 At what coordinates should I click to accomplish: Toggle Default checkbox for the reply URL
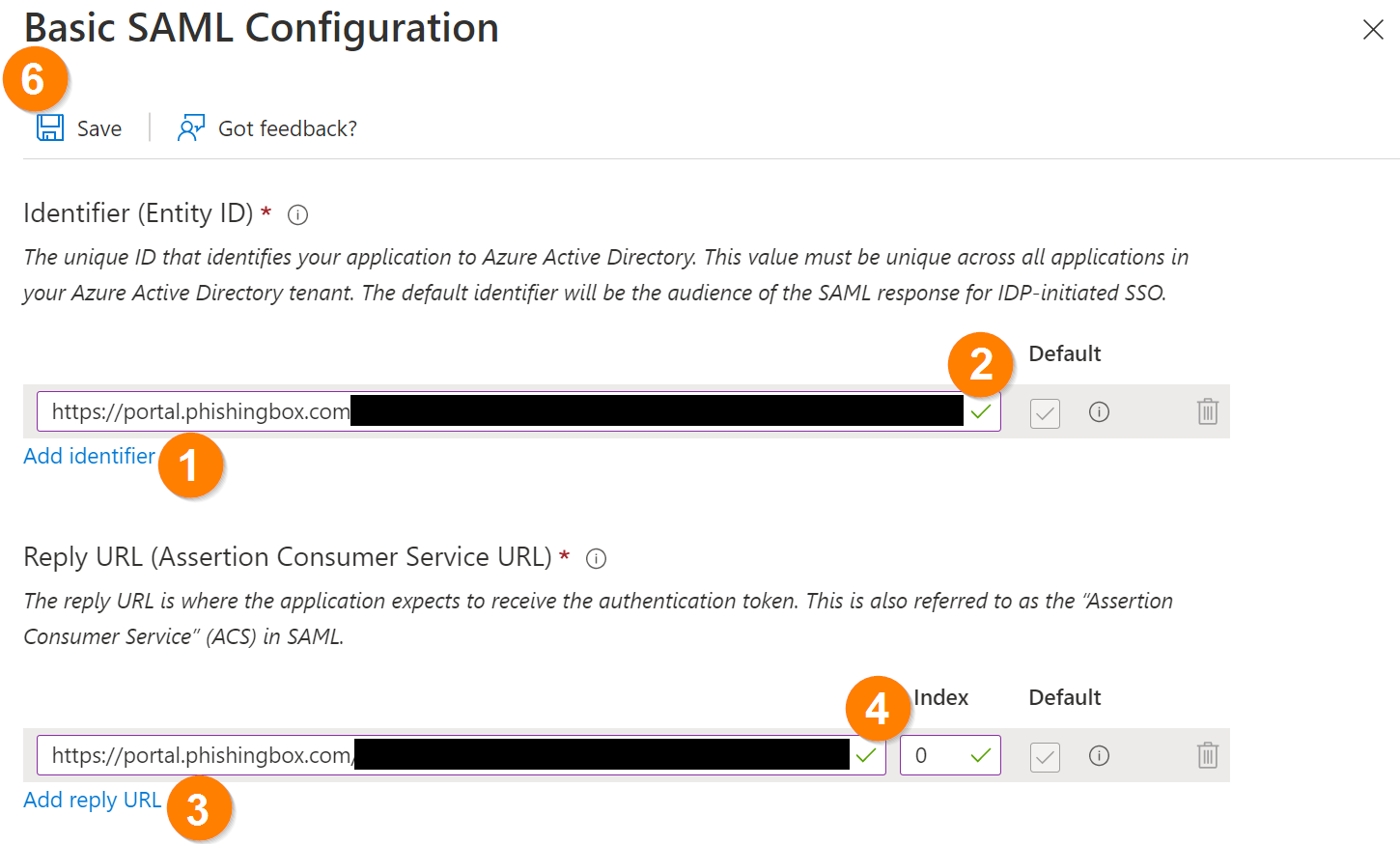coord(1045,757)
